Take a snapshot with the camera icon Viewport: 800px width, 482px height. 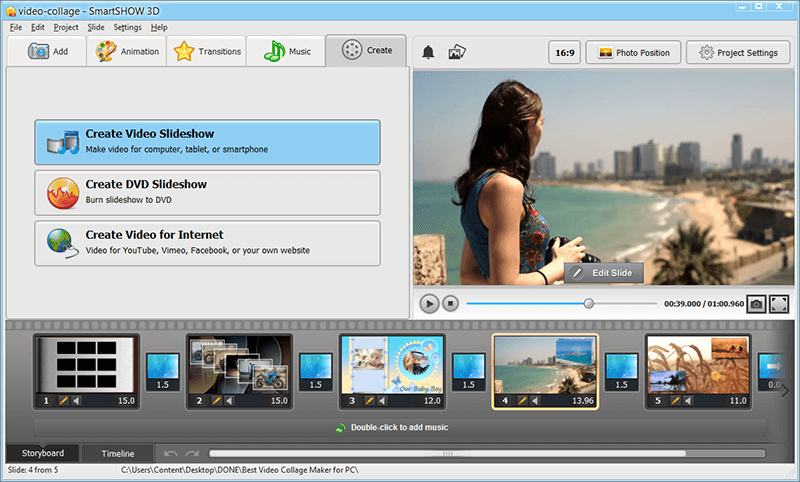[756, 304]
